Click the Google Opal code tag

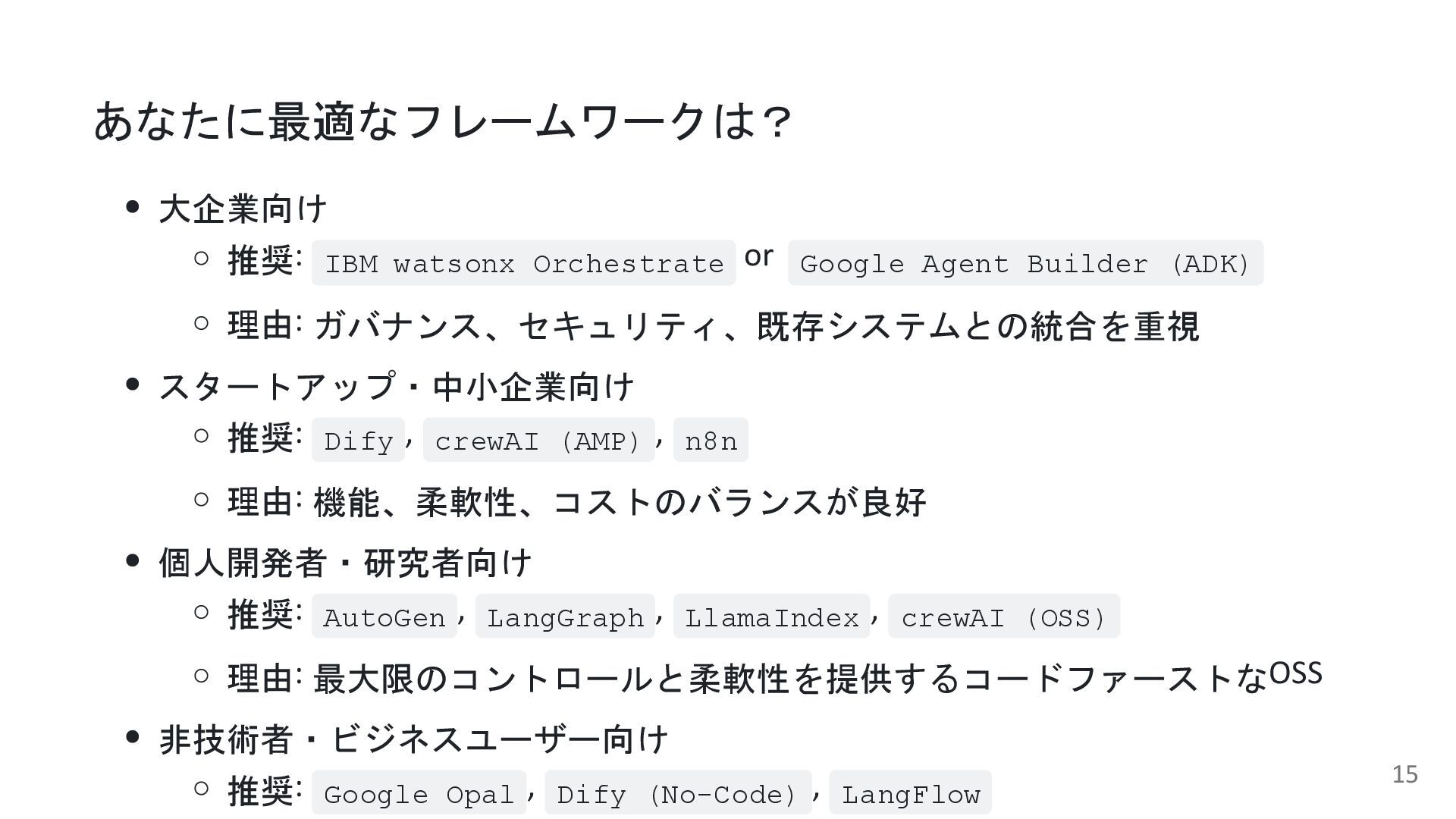[419, 793]
